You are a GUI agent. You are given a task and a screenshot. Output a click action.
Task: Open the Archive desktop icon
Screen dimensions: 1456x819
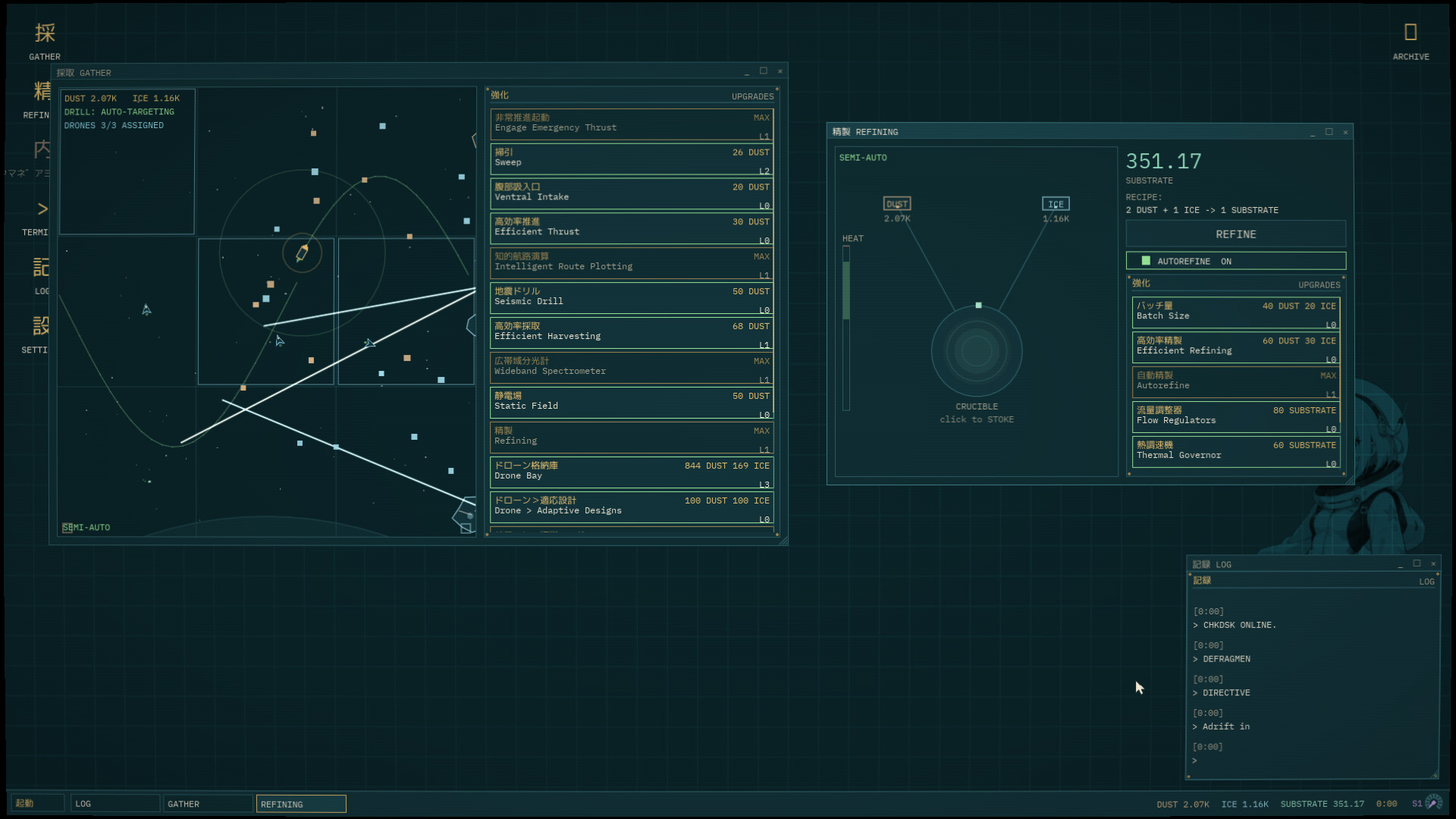click(x=1410, y=41)
